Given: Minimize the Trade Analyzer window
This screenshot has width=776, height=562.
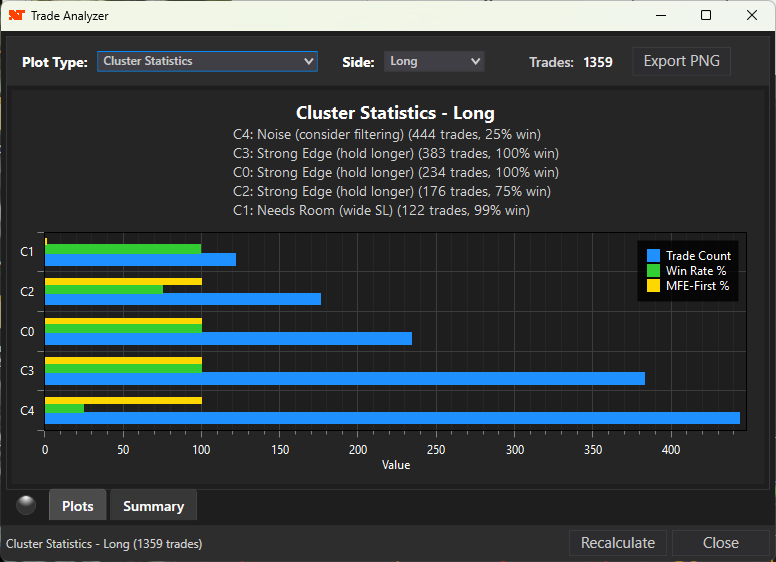Looking at the screenshot, I should 660,16.
